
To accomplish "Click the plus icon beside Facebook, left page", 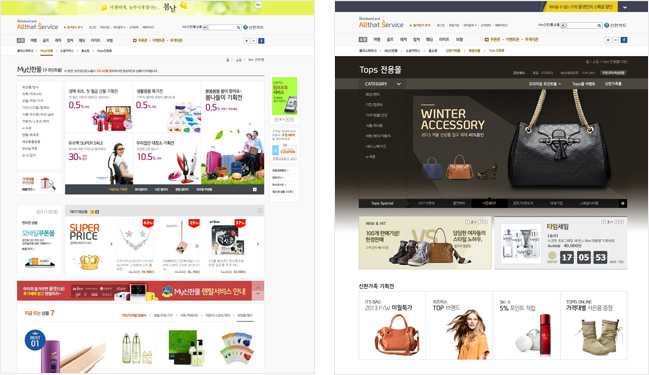I will point(247,41).
